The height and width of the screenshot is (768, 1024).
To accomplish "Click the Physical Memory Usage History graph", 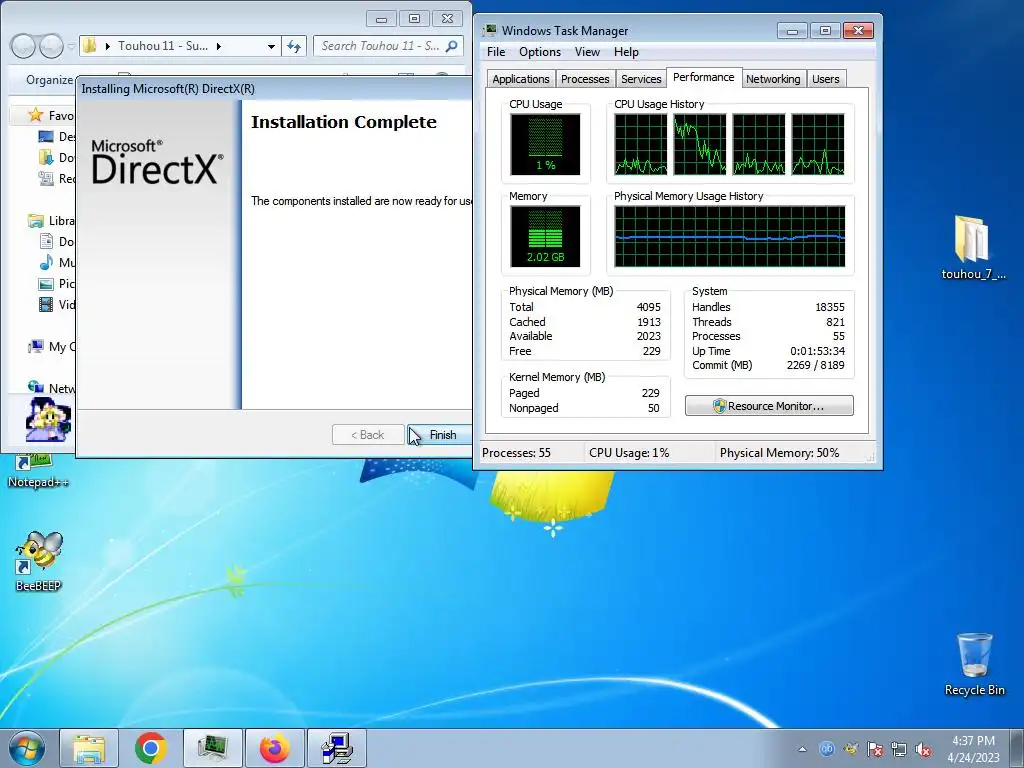I will (x=729, y=236).
